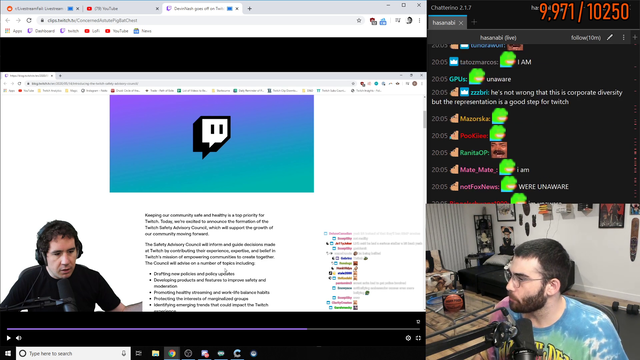This screenshot has height=360, width=640.
Task: Open the blue Chrome extension icon
Action: (383, 21)
